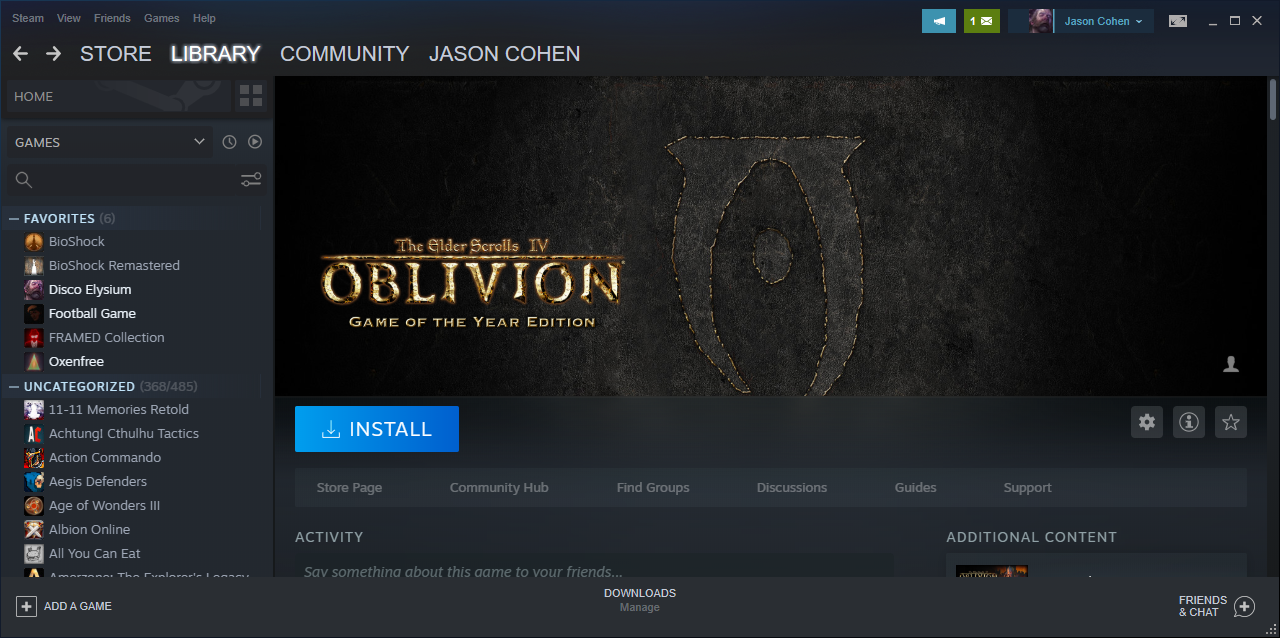
Task: Click the game page vertical scrollbar
Action: tap(1273, 100)
